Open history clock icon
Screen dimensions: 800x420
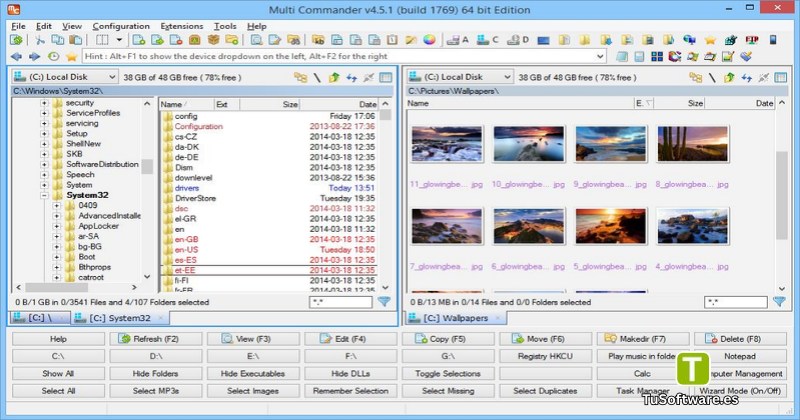pos(53,56)
